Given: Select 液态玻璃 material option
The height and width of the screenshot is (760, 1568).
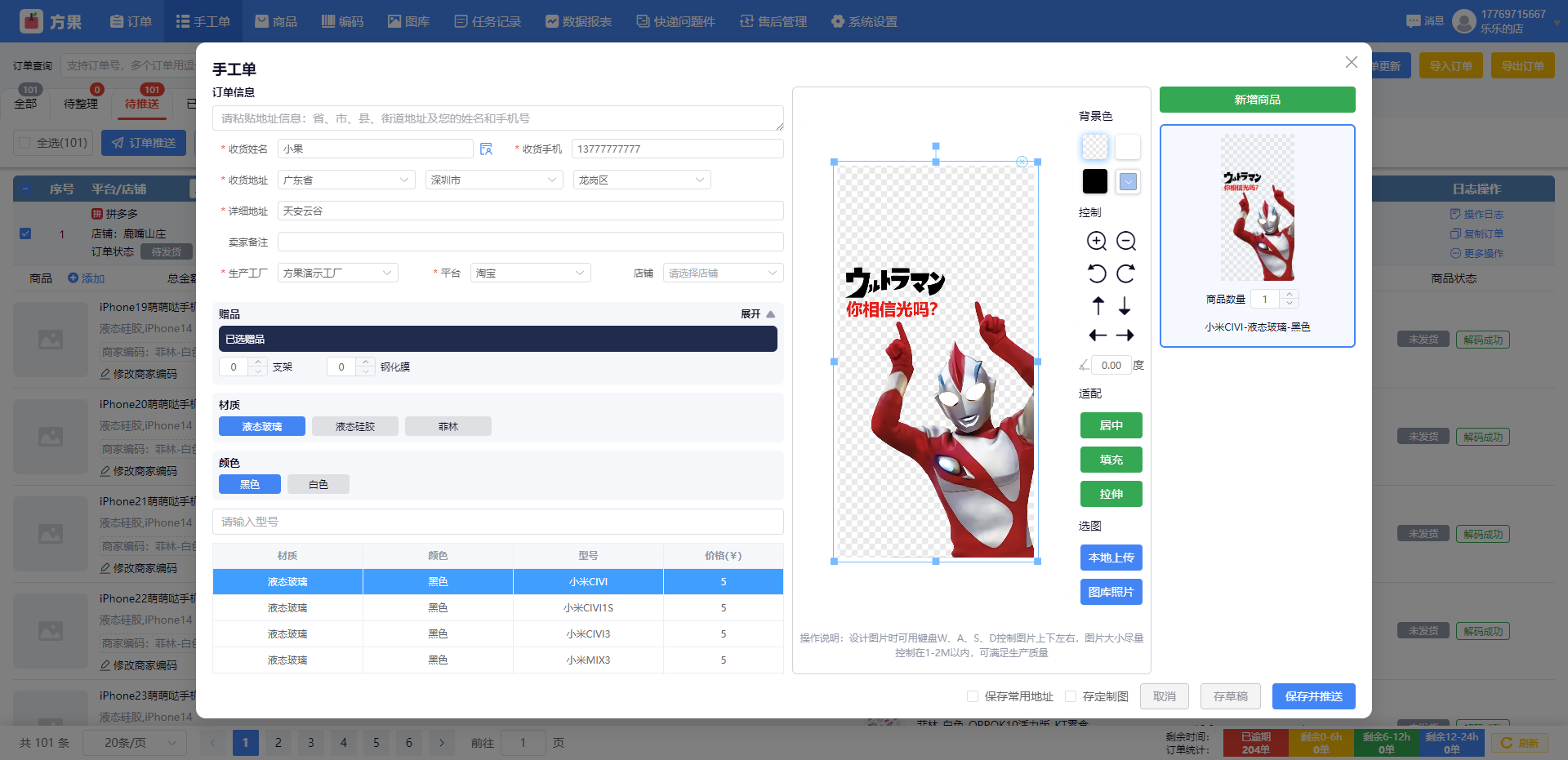Looking at the screenshot, I should 262,426.
